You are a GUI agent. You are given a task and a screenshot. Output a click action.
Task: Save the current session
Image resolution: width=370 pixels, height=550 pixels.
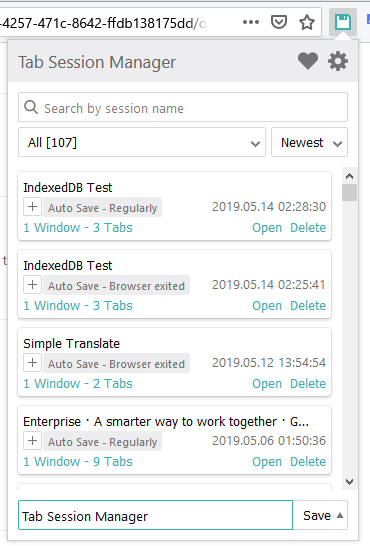(317, 515)
